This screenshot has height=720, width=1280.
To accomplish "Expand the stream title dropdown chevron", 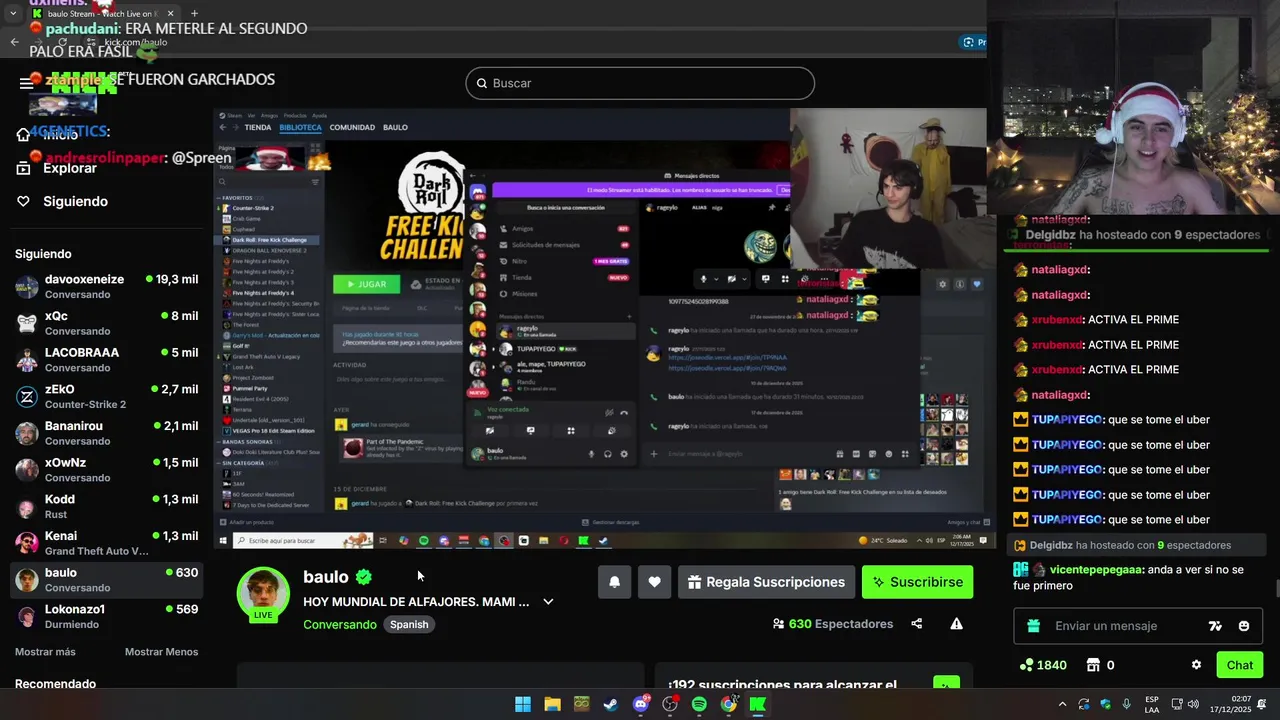I will pos(548,602).
